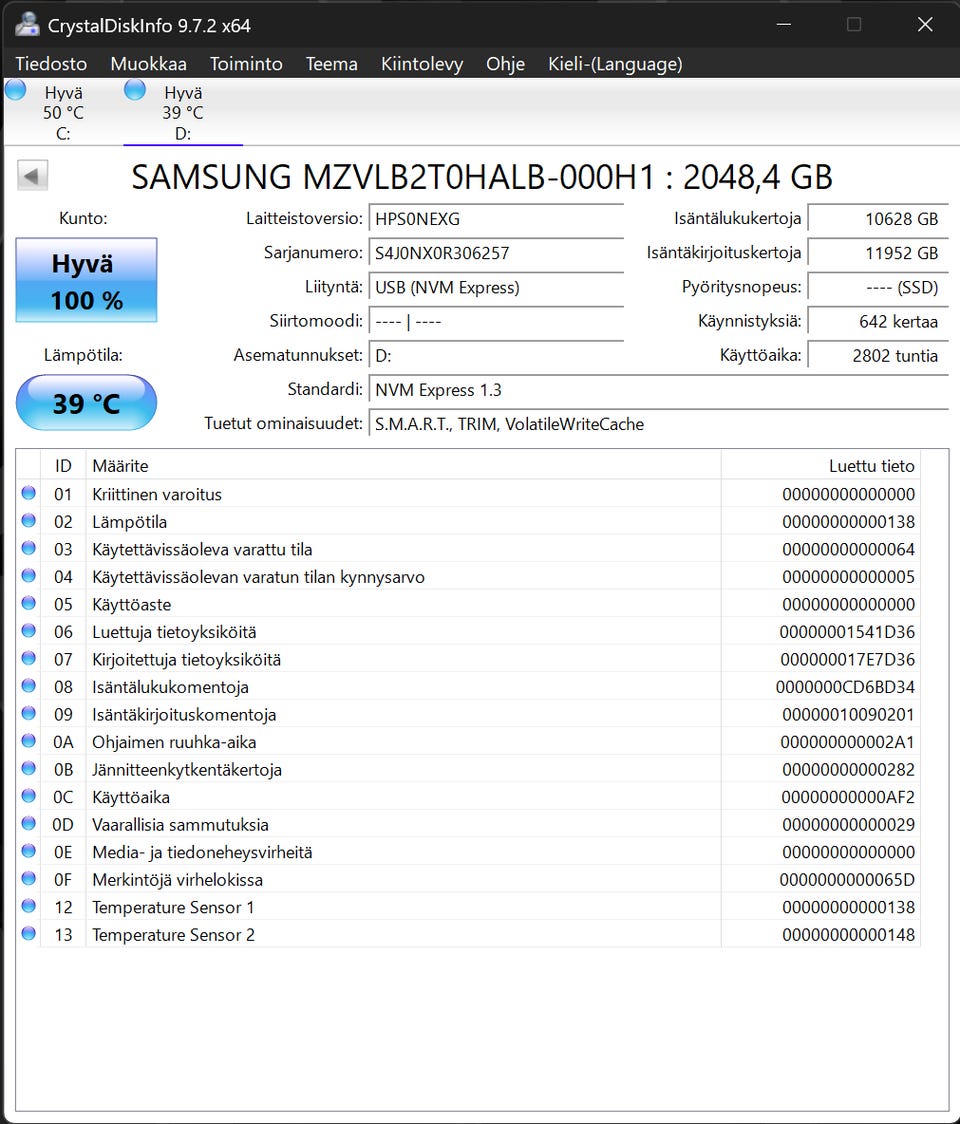This screenshot has height=1124, width=960.
Task: Click the Määrite column header
Action: pos(403,466)
